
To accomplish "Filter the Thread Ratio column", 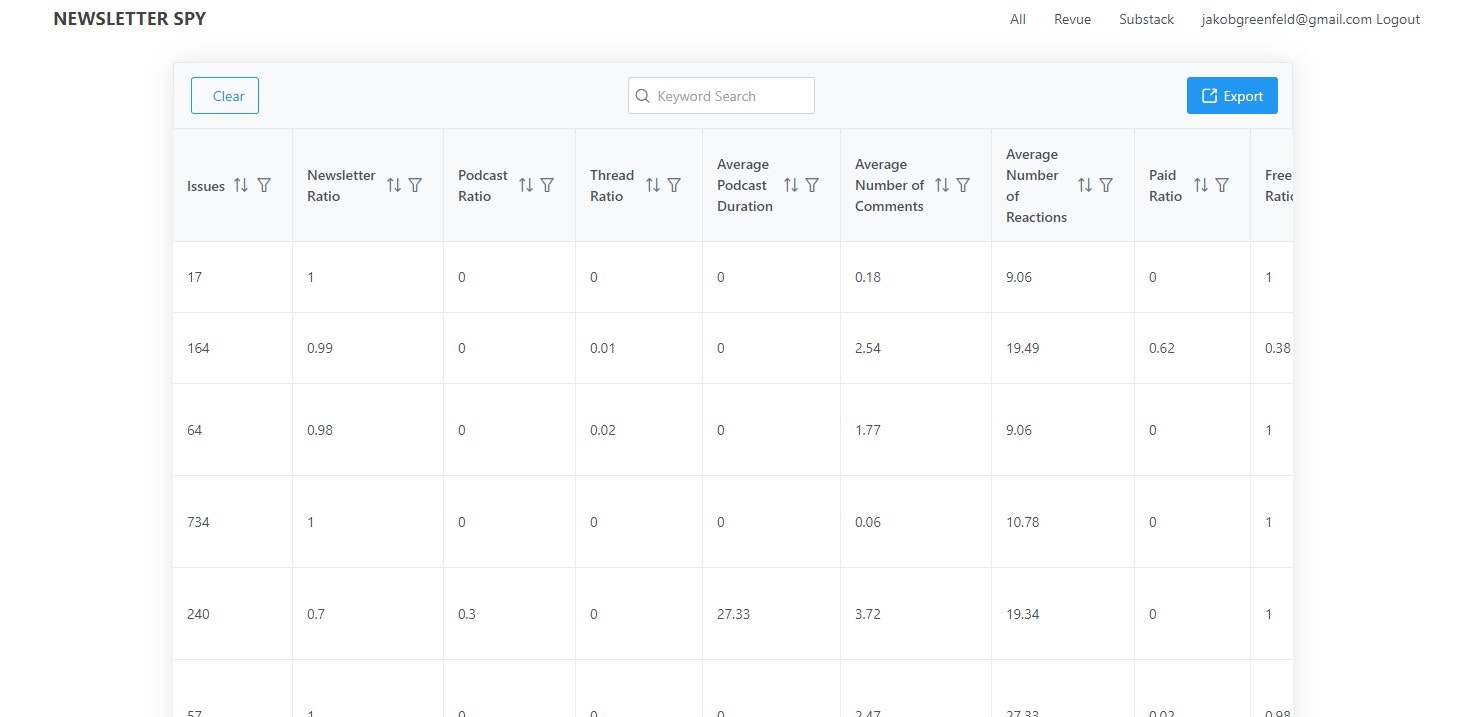I will click(674, 185).
